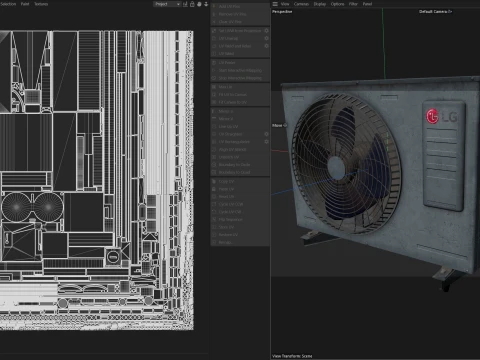Viewport: 480px width, 360px height.
Task: Click the twin circular islands in UV canvas
Action: [32, 207]
